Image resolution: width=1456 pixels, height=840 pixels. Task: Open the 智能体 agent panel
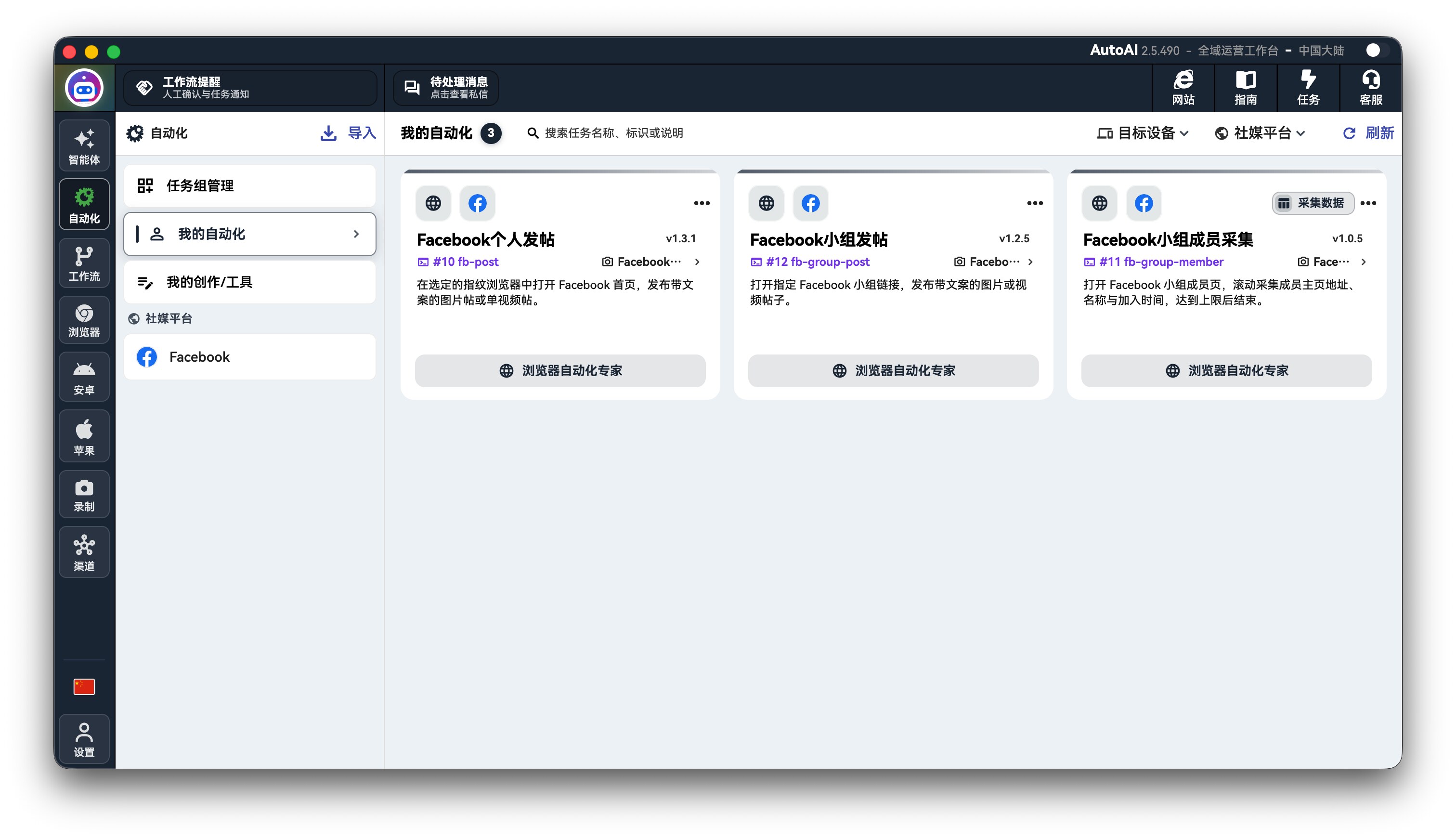(84, 146)
